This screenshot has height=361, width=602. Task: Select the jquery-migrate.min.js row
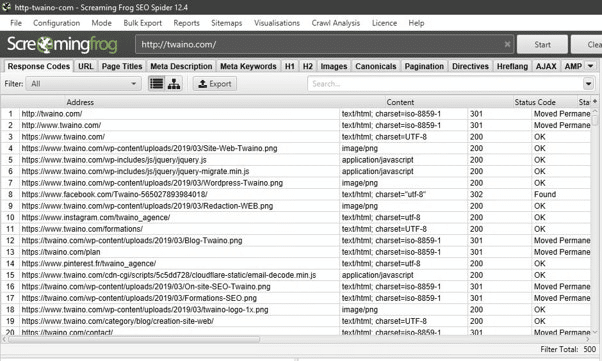click(x=296, y=171)
